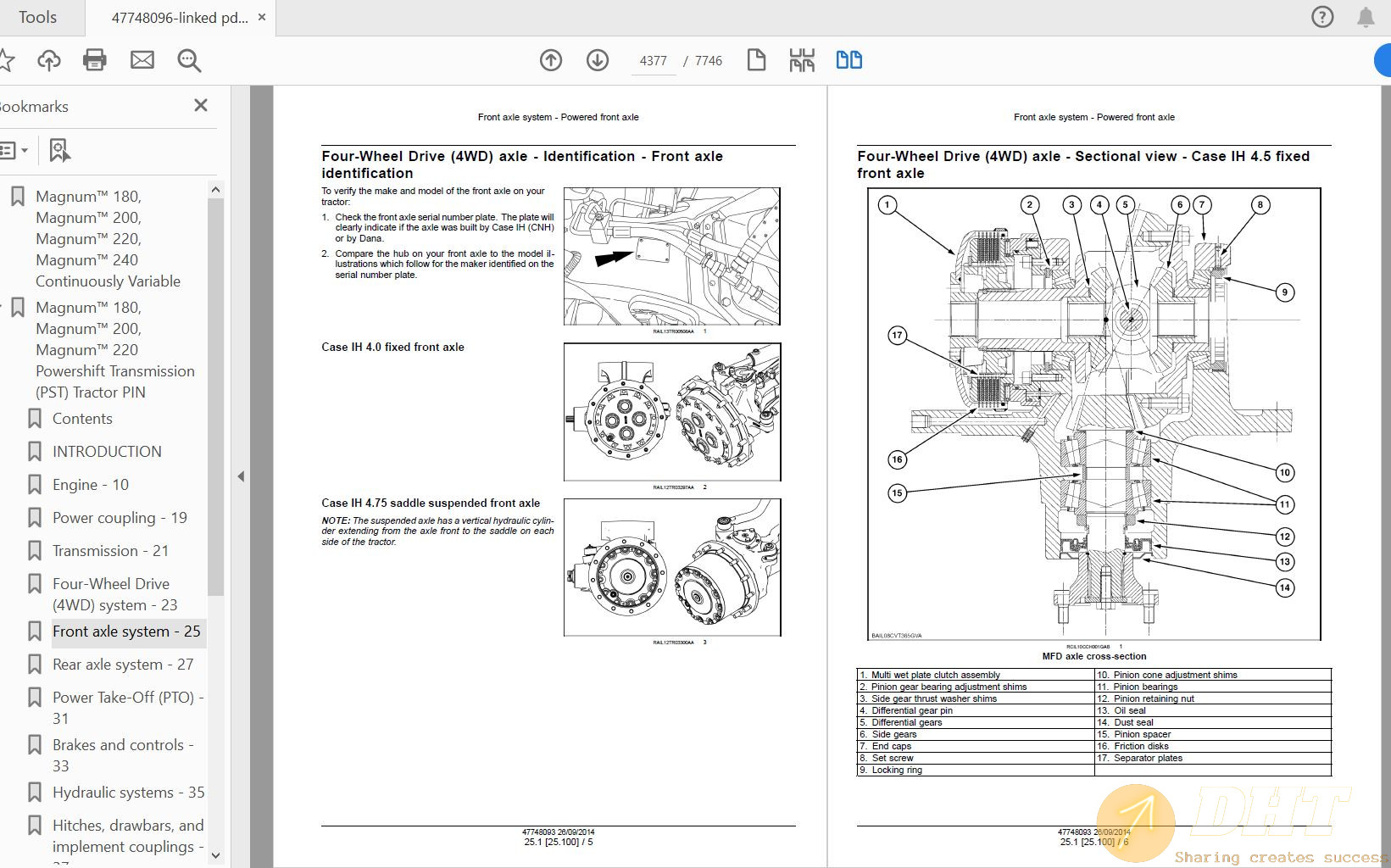1391x868 pixels.
Task: Click the upload to cloud icon
Action: tap(49, 60)
